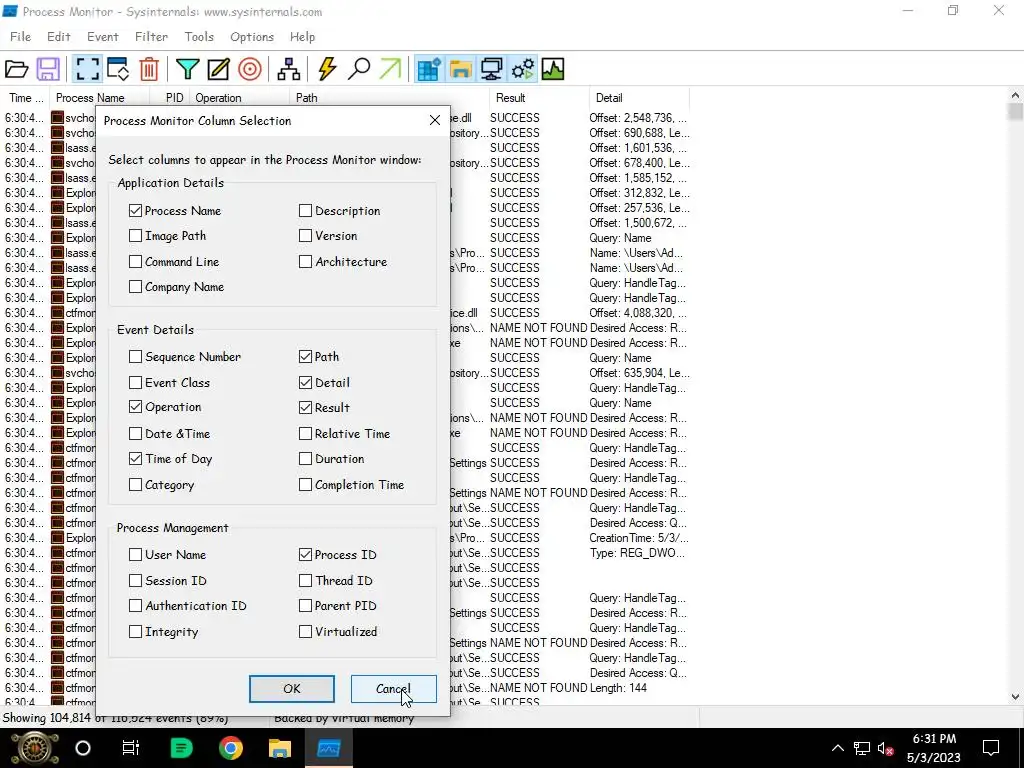Check the Sequence Number checkbox
This screenshot has width=1024, height=768.
(135, 357)
